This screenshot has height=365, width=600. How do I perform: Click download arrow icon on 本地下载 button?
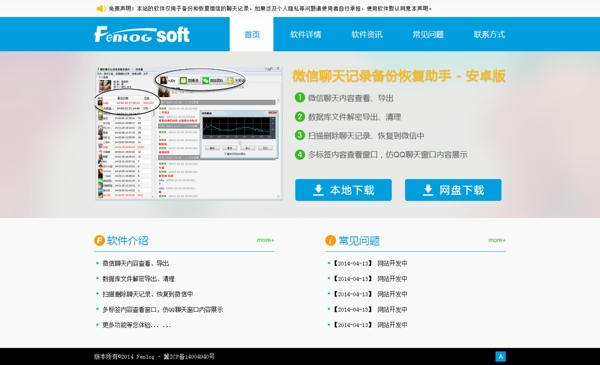coord(318,190)
